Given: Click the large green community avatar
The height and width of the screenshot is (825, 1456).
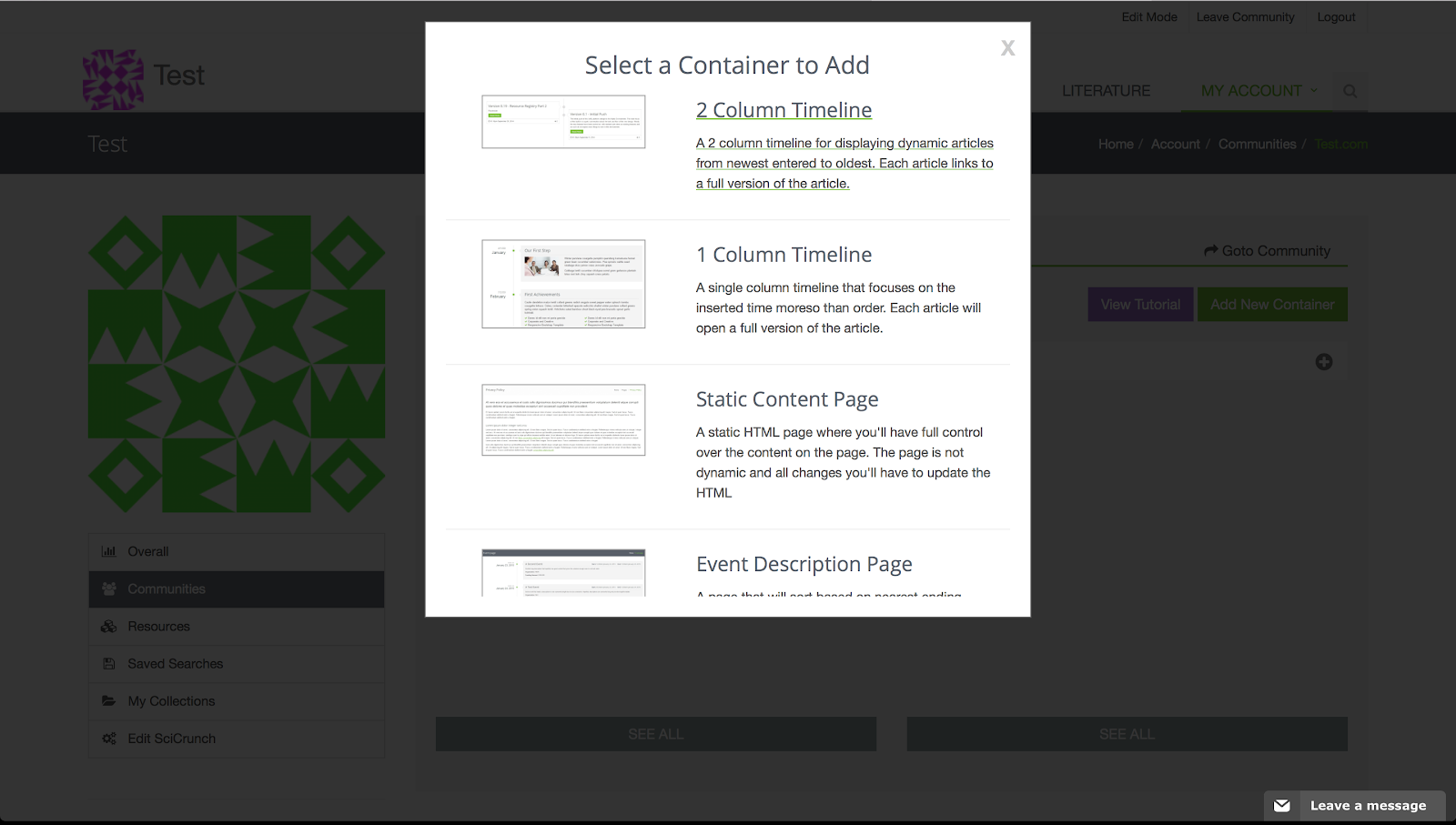Looking at the screenshot, I should (237, 364).
